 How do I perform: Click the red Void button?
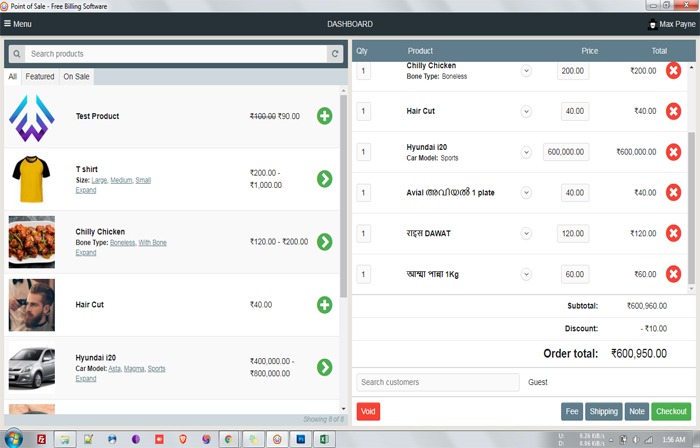point(368,411)
